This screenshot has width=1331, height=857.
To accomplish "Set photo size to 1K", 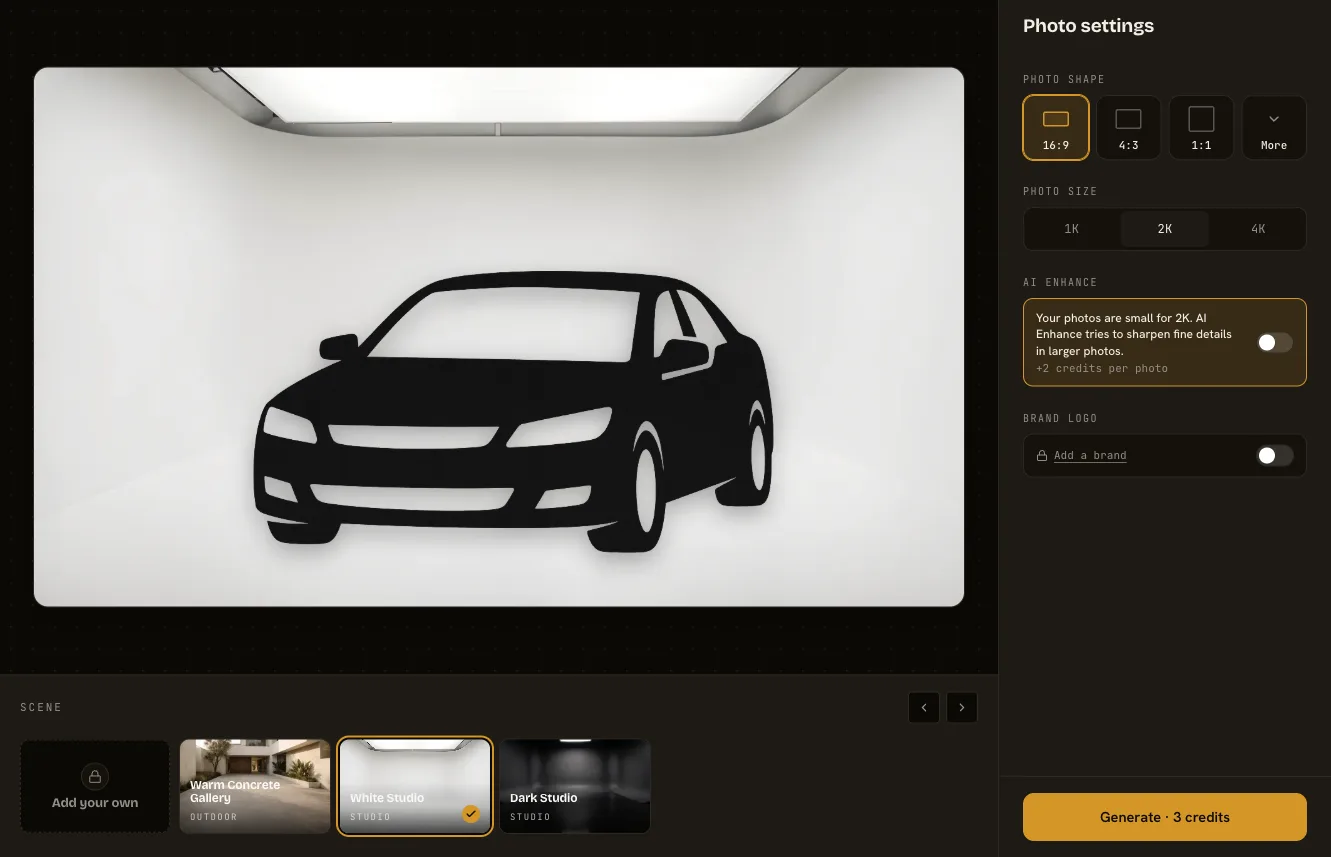I will point(1071,229).
